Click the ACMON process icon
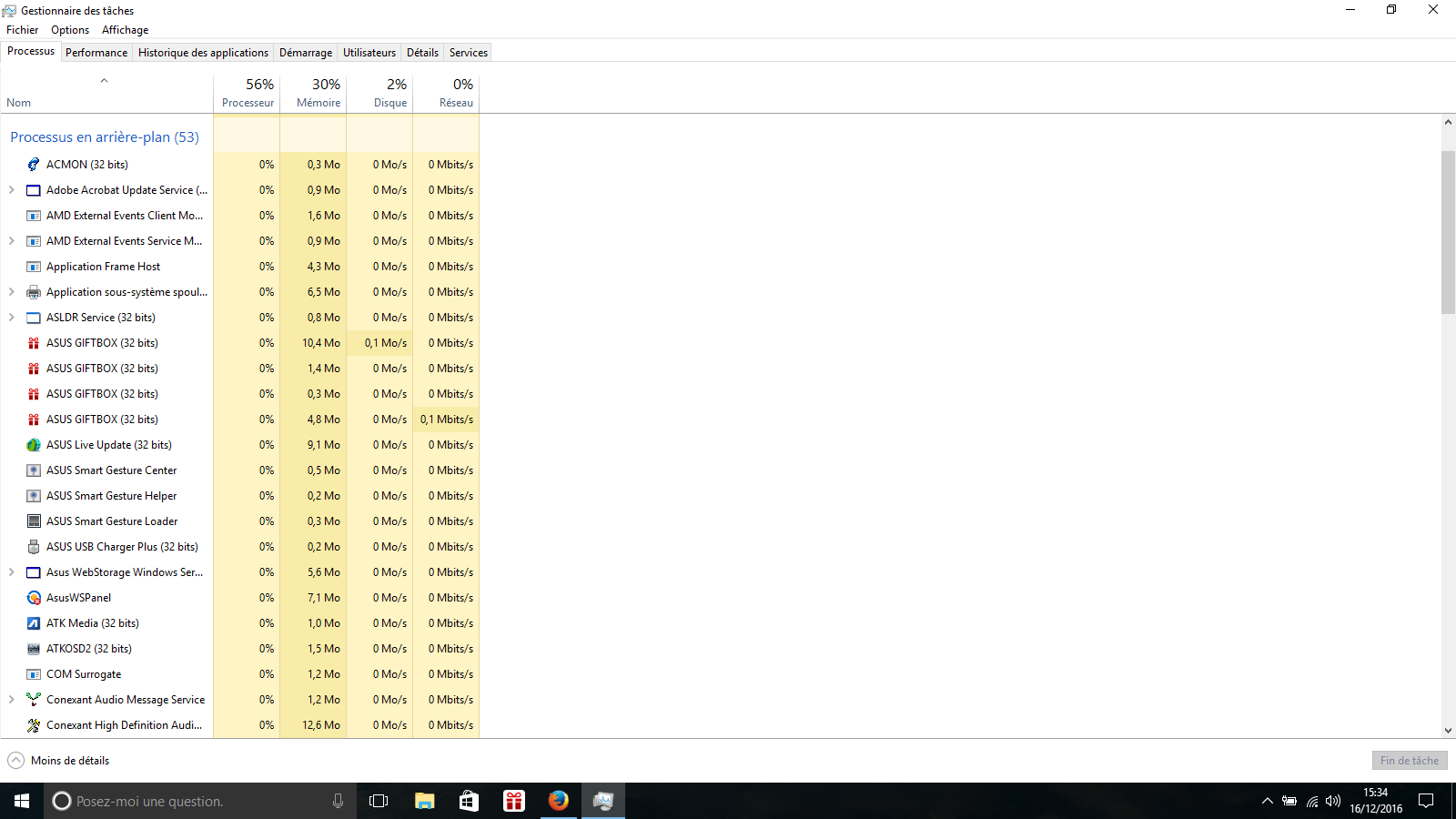This screenshot has height=819, width=1456. (x=34, y=165)
